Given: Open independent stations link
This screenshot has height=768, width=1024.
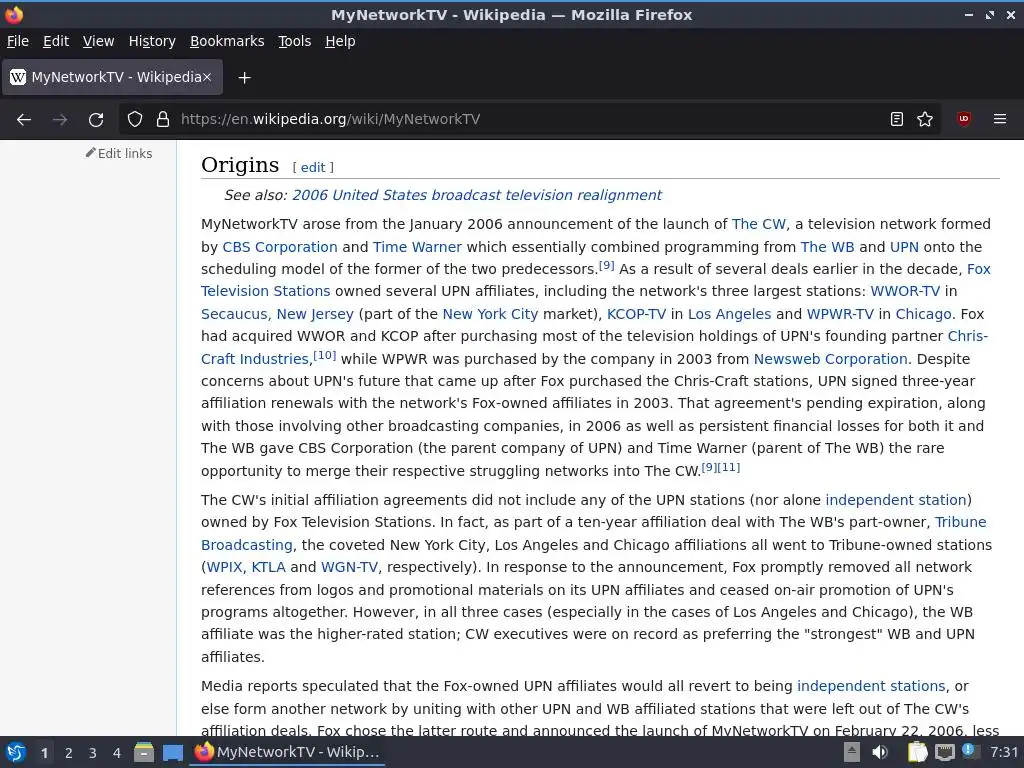Looking at the screenshot, I should pyautogui.click(x=871, y=686).
